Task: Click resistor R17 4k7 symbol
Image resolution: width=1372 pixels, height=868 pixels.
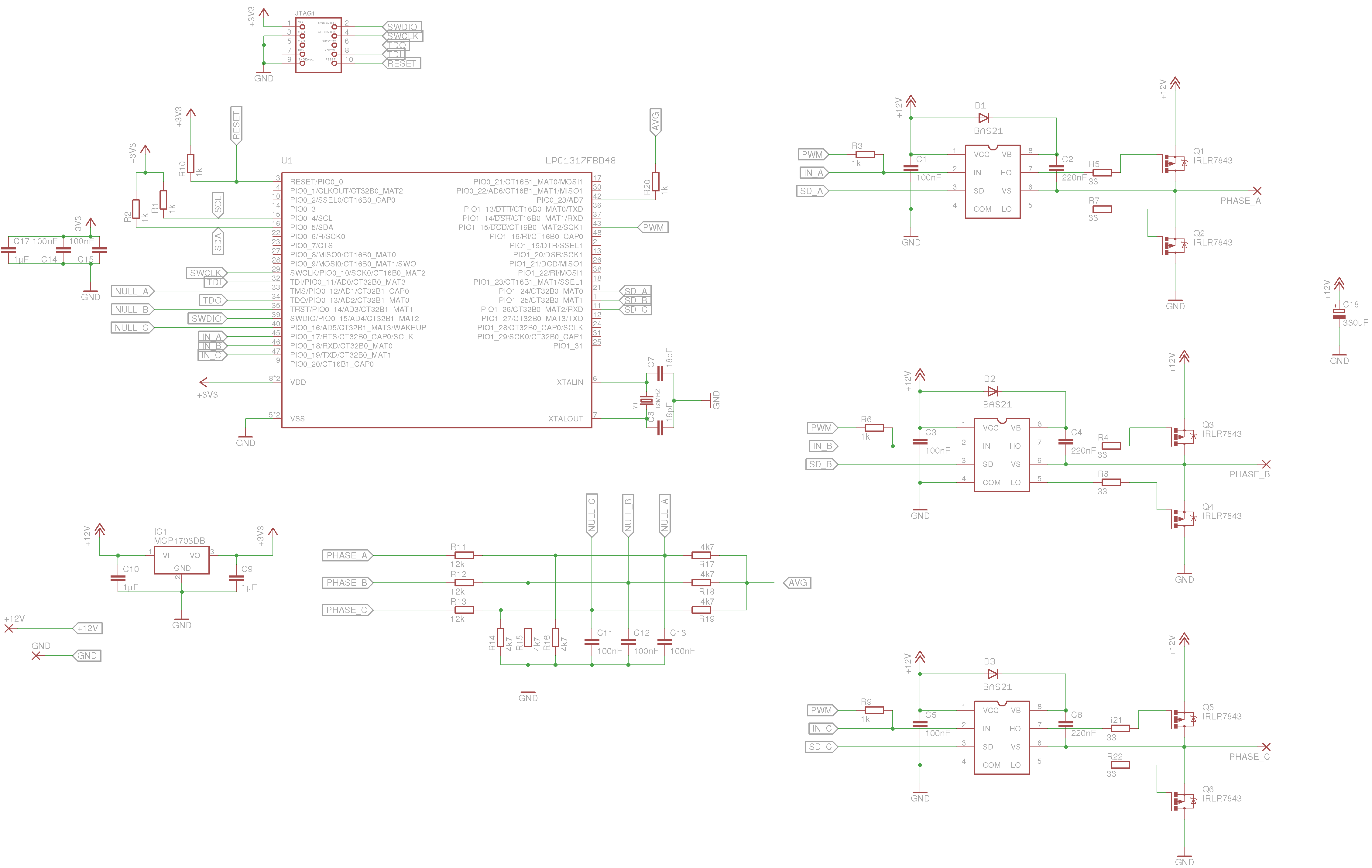Action: tap(701, 556)
